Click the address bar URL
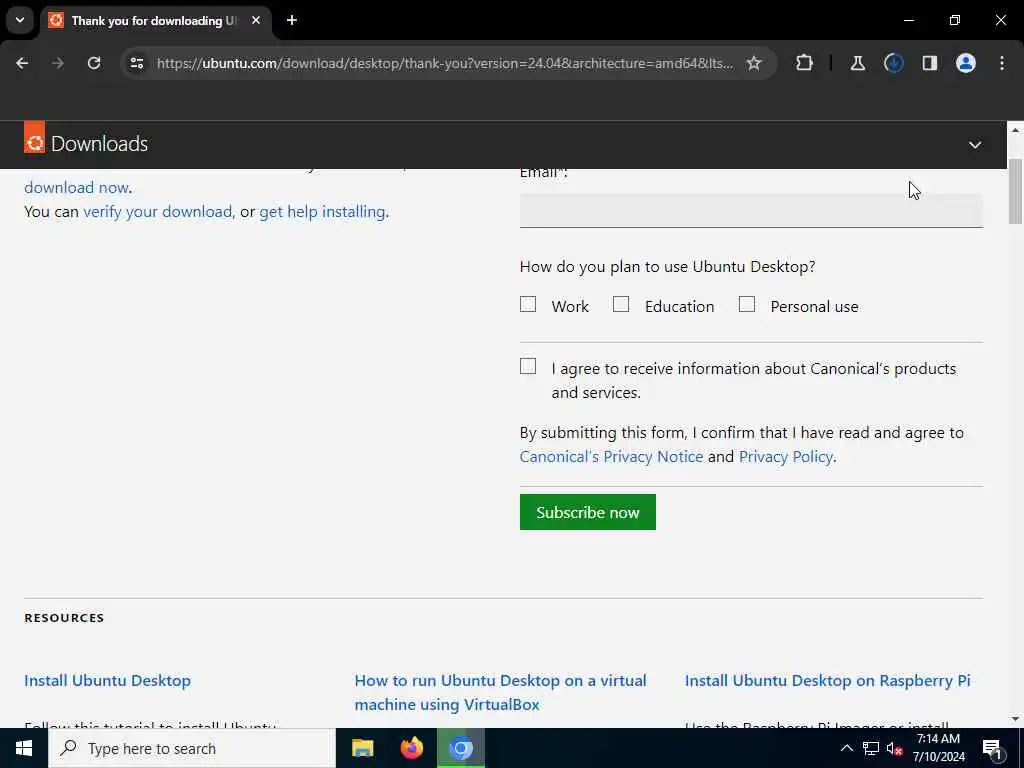 [445, 63]
